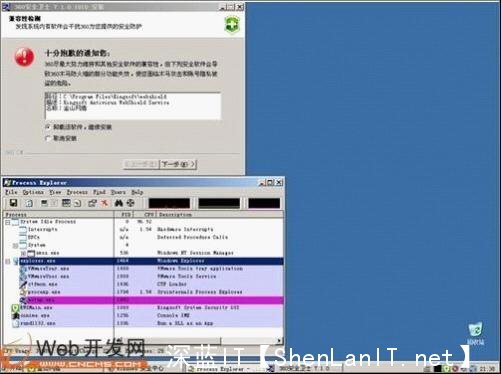Click the horizontal scrollbar right arrow

click(x=279, y=341)
